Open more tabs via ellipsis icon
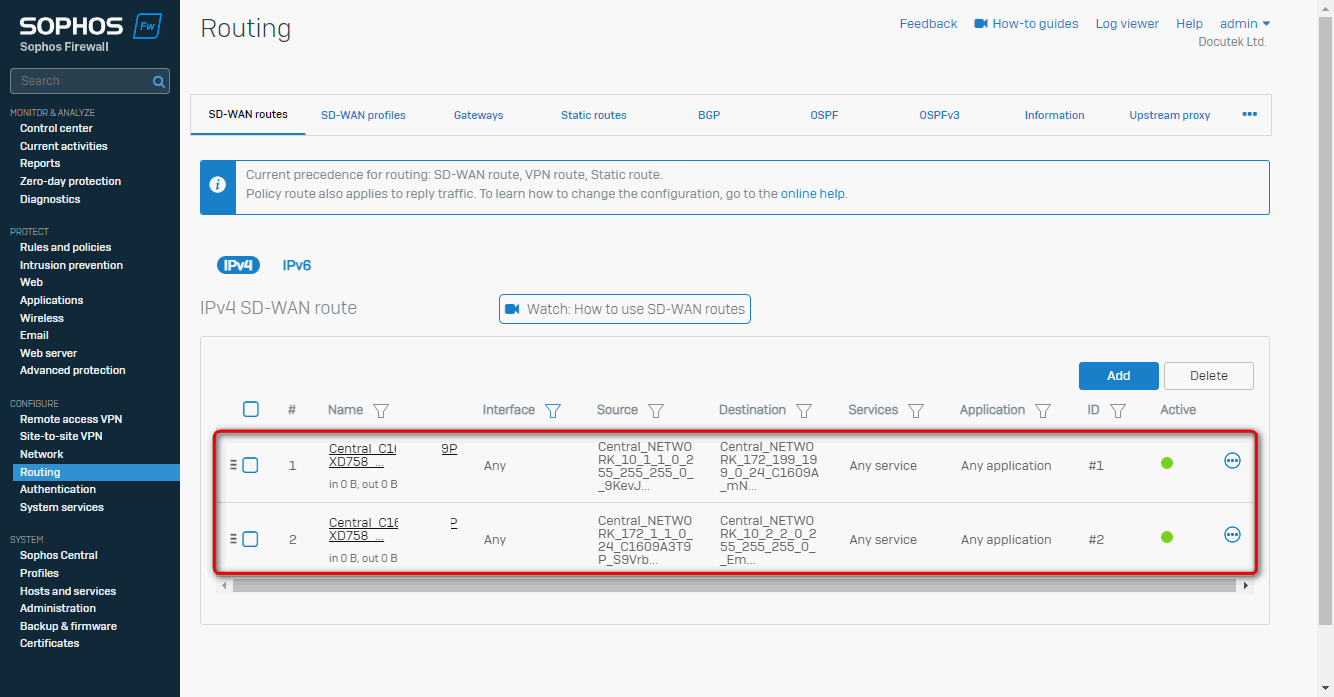 coord(1249,115)
